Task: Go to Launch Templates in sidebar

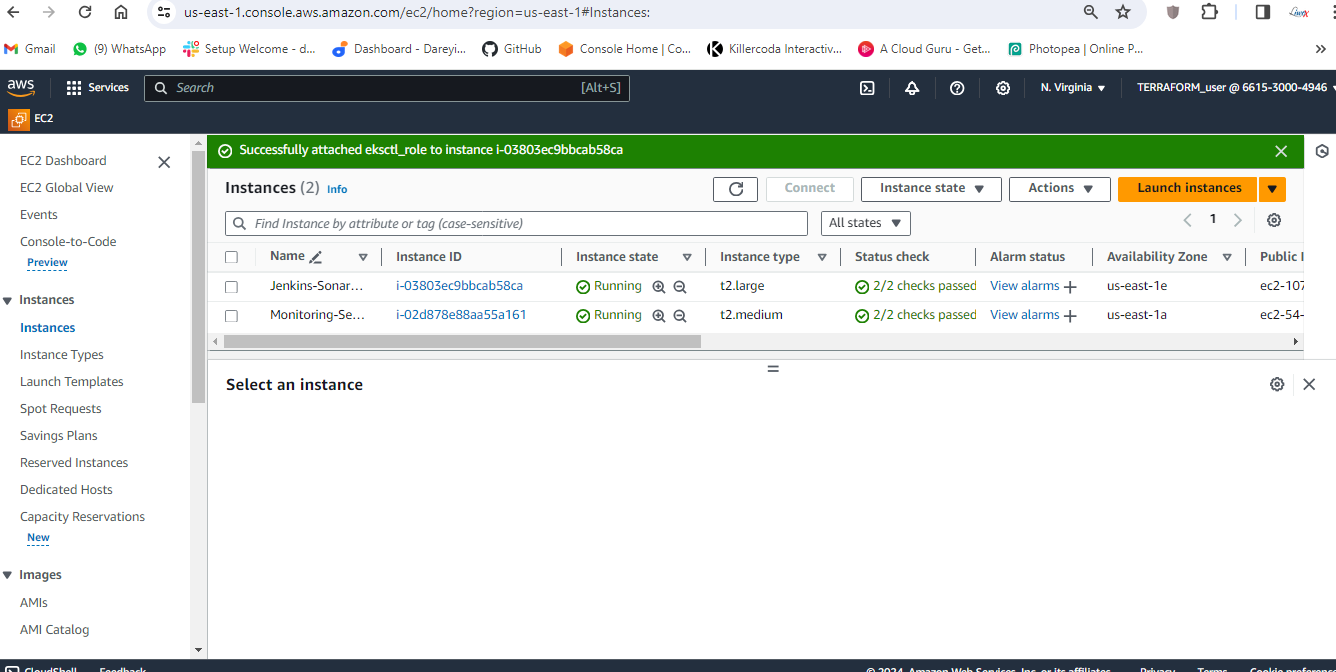Action: [72, 382]
